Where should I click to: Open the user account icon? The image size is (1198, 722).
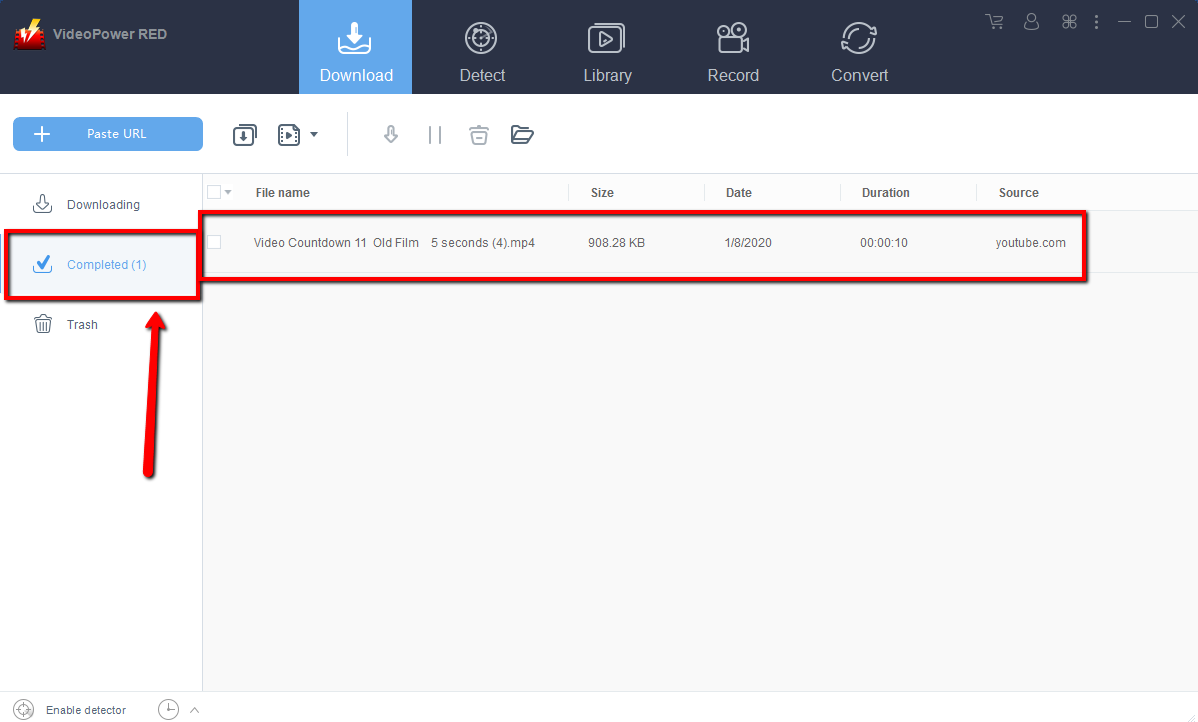click(1031, 21)
